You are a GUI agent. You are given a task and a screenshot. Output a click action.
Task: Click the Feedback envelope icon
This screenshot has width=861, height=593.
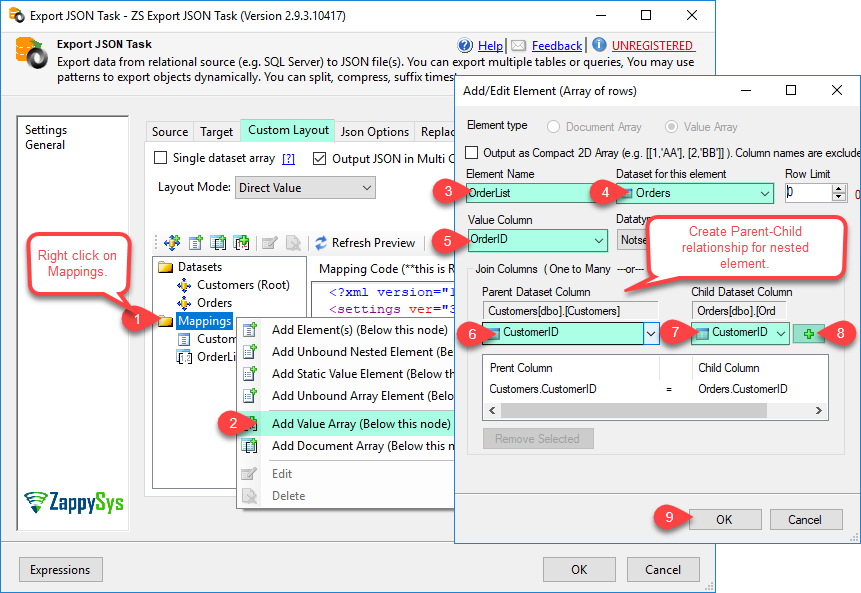518,46
